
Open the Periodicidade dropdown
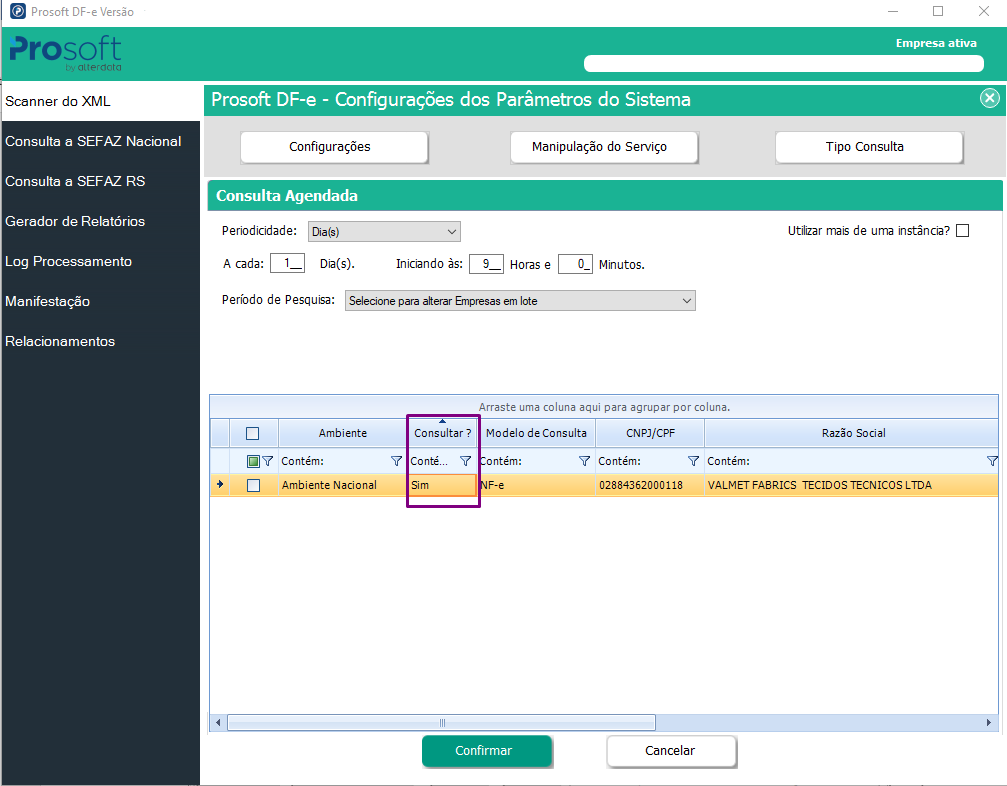(384, 232)
